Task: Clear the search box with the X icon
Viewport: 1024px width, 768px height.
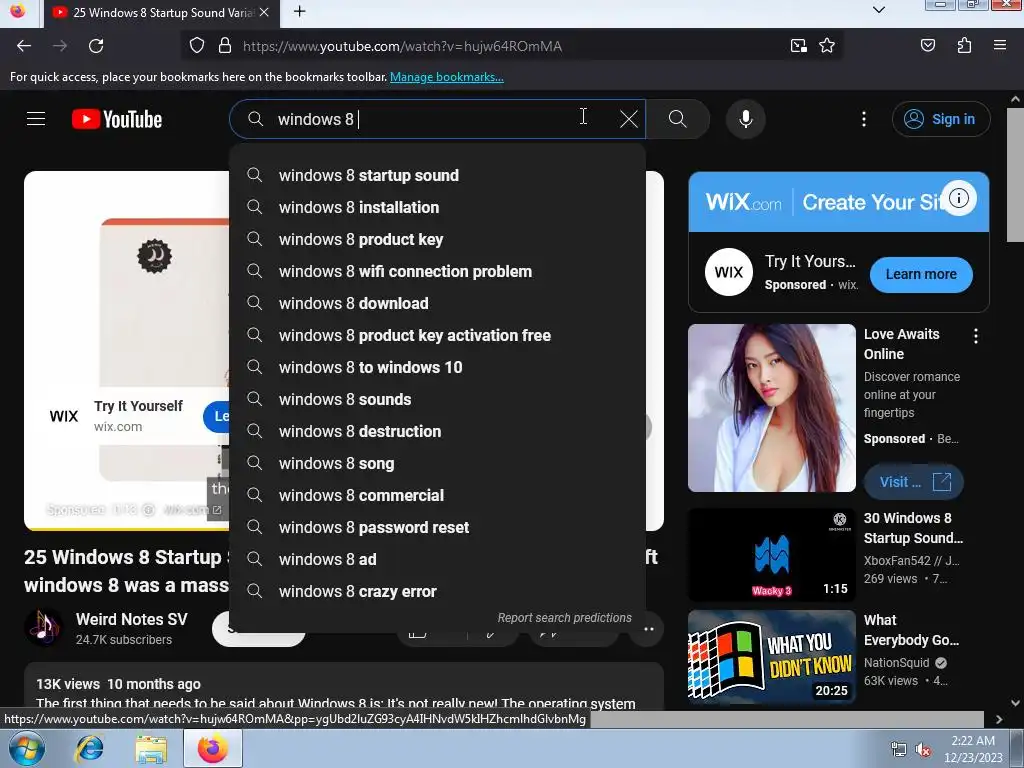Action: click(628, 119)
